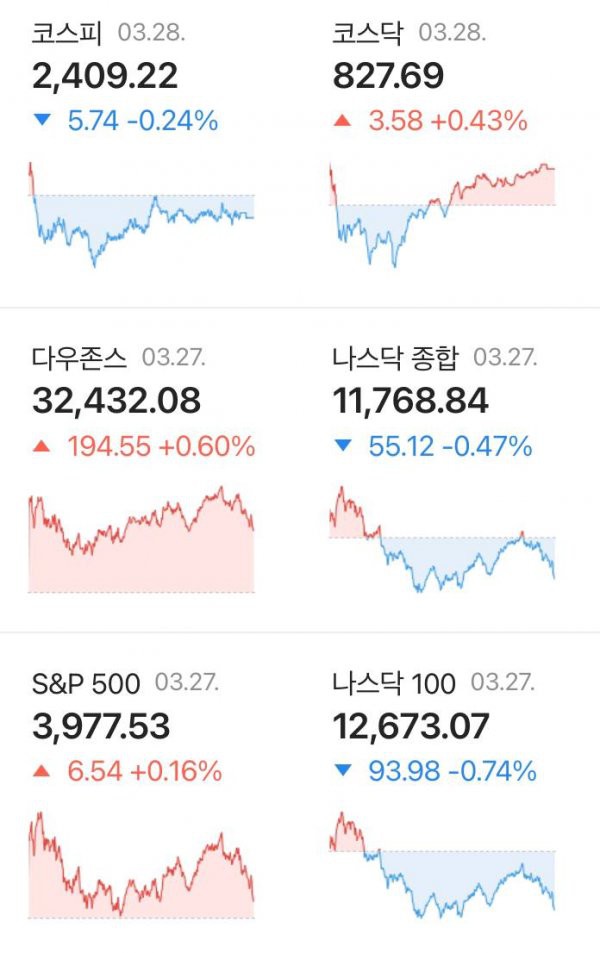
Task: Open the 다우존스 index title
Action: click(x=79, y=357)
